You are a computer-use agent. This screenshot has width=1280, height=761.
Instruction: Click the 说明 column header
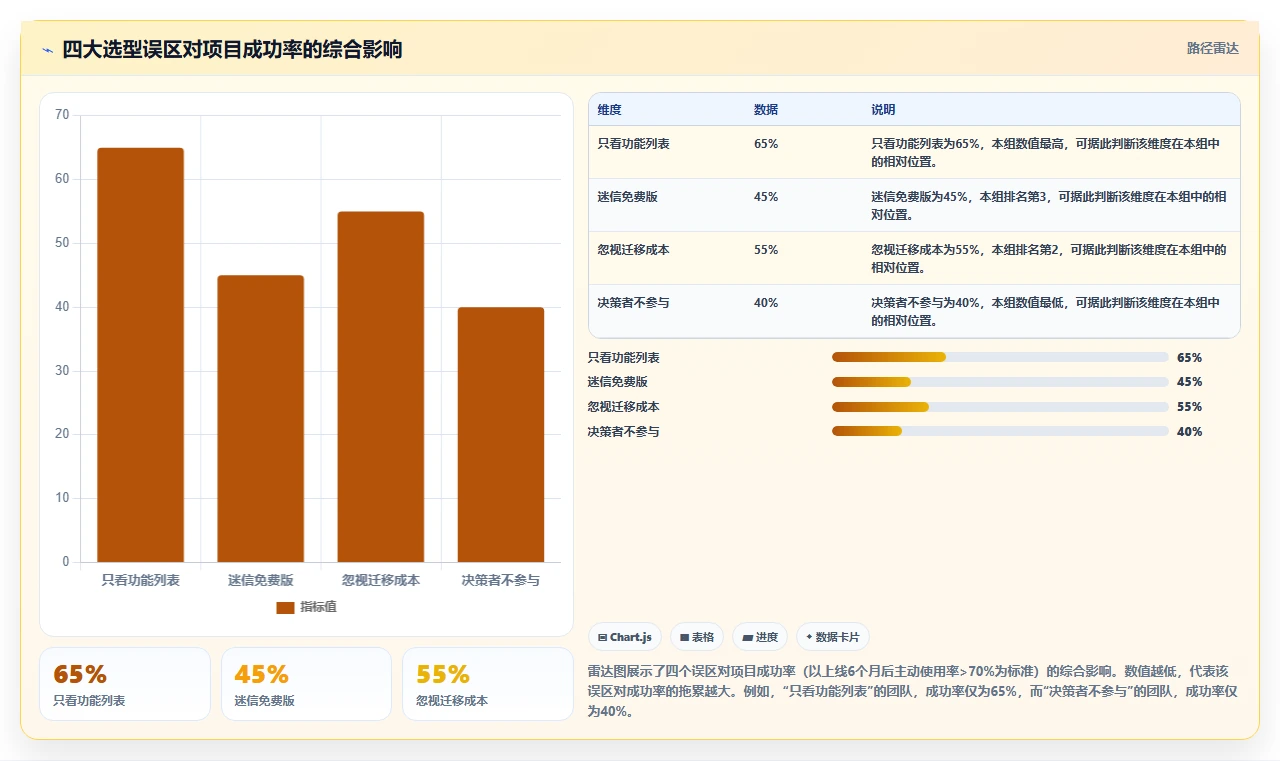(x=883, y=110)
